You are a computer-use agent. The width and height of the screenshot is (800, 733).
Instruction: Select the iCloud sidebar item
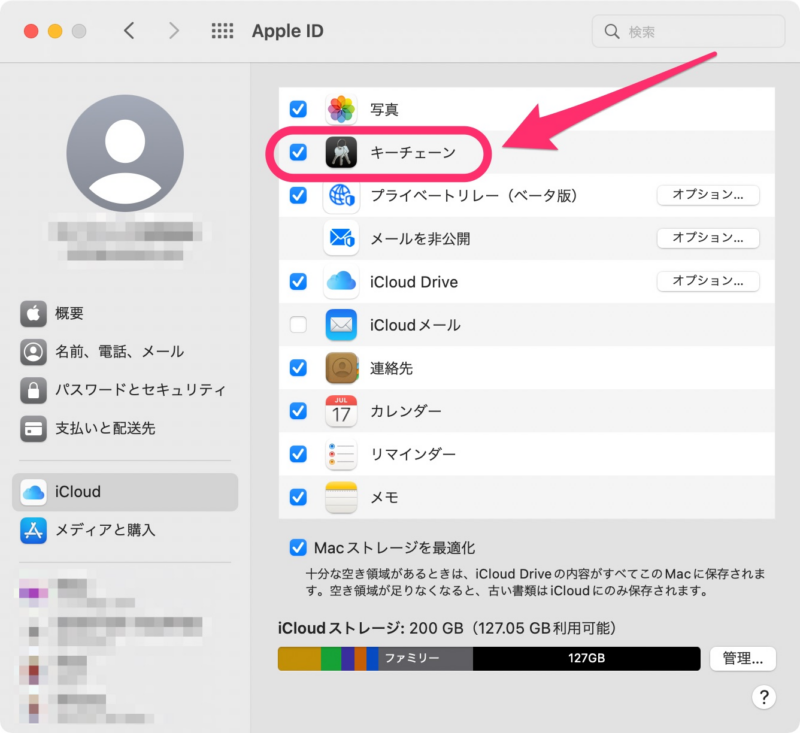(x=125, y=492)
